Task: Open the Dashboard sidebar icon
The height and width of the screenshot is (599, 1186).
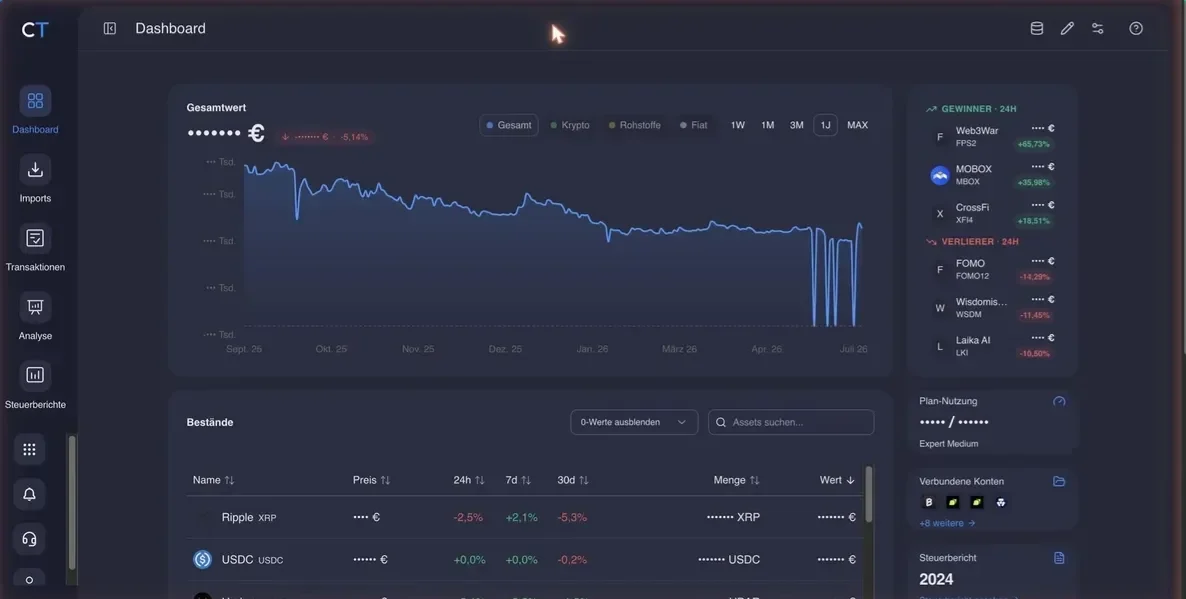Action: point(35,101)
